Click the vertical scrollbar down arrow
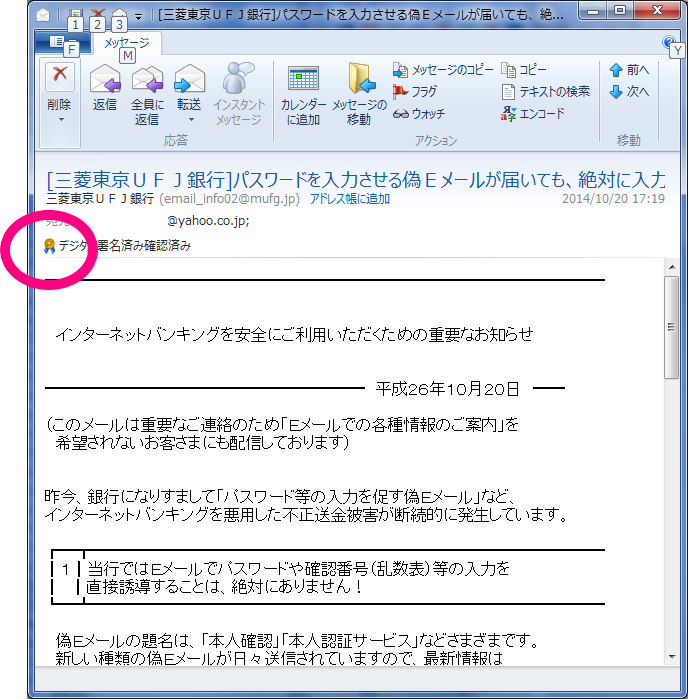Viewport: 688px width, 699px height. coord(672,657)
